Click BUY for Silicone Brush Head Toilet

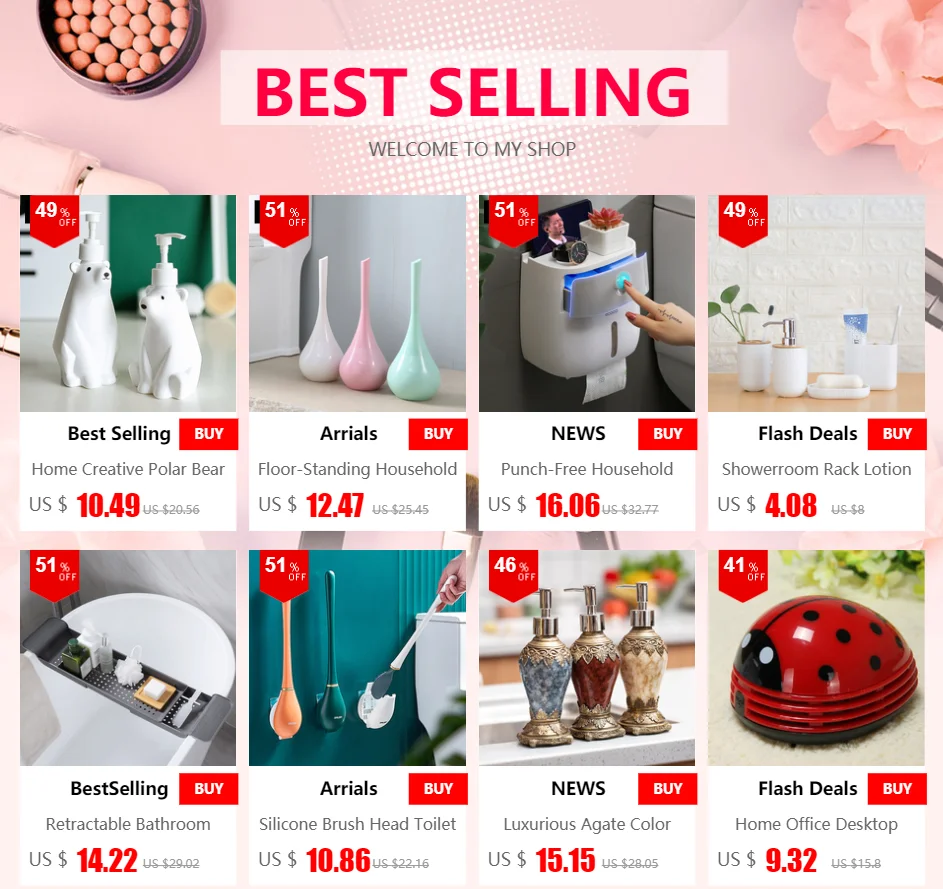click(x=438, y=789)
